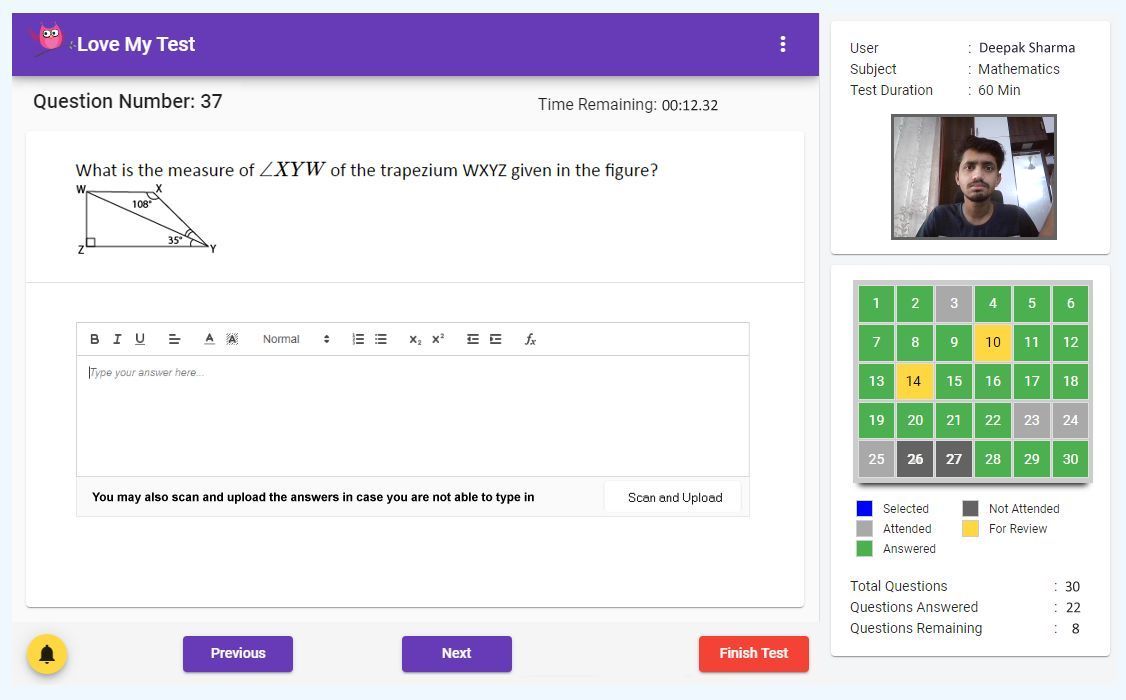Open the three-dot menu in header

(x=783, y=45)
